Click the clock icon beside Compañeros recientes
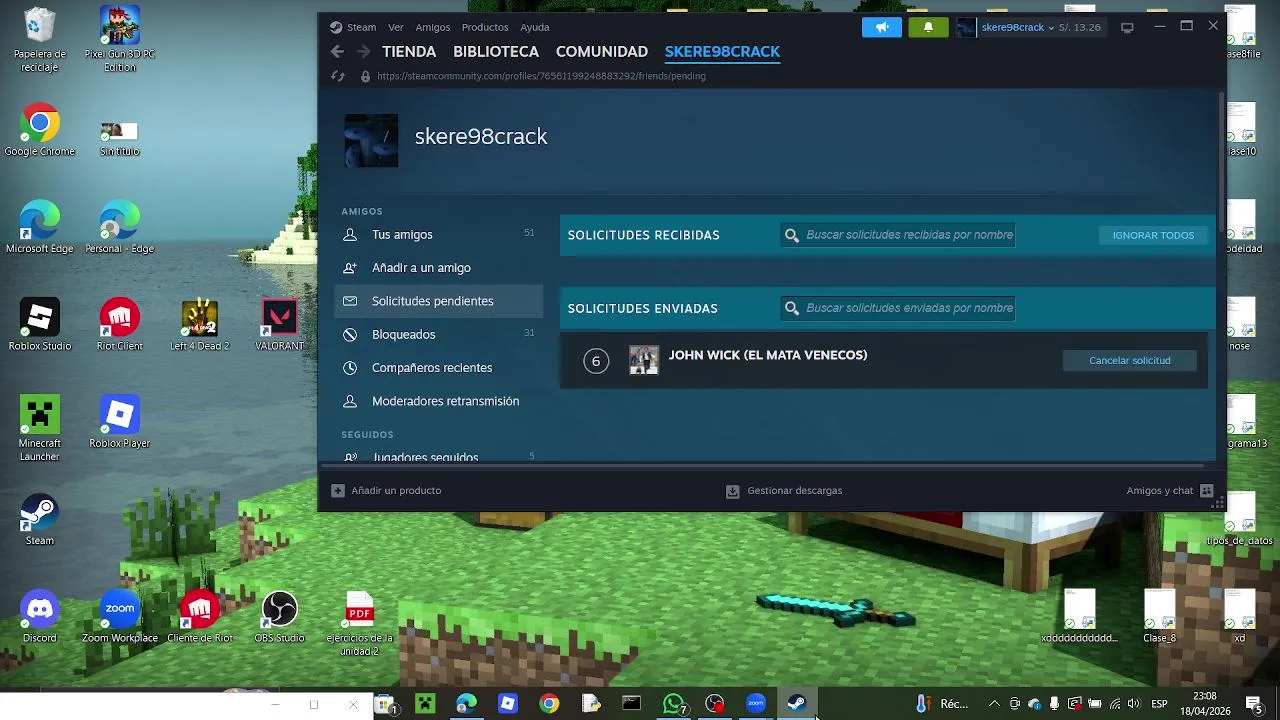The image size is (1280, 720). coord(350,368)
